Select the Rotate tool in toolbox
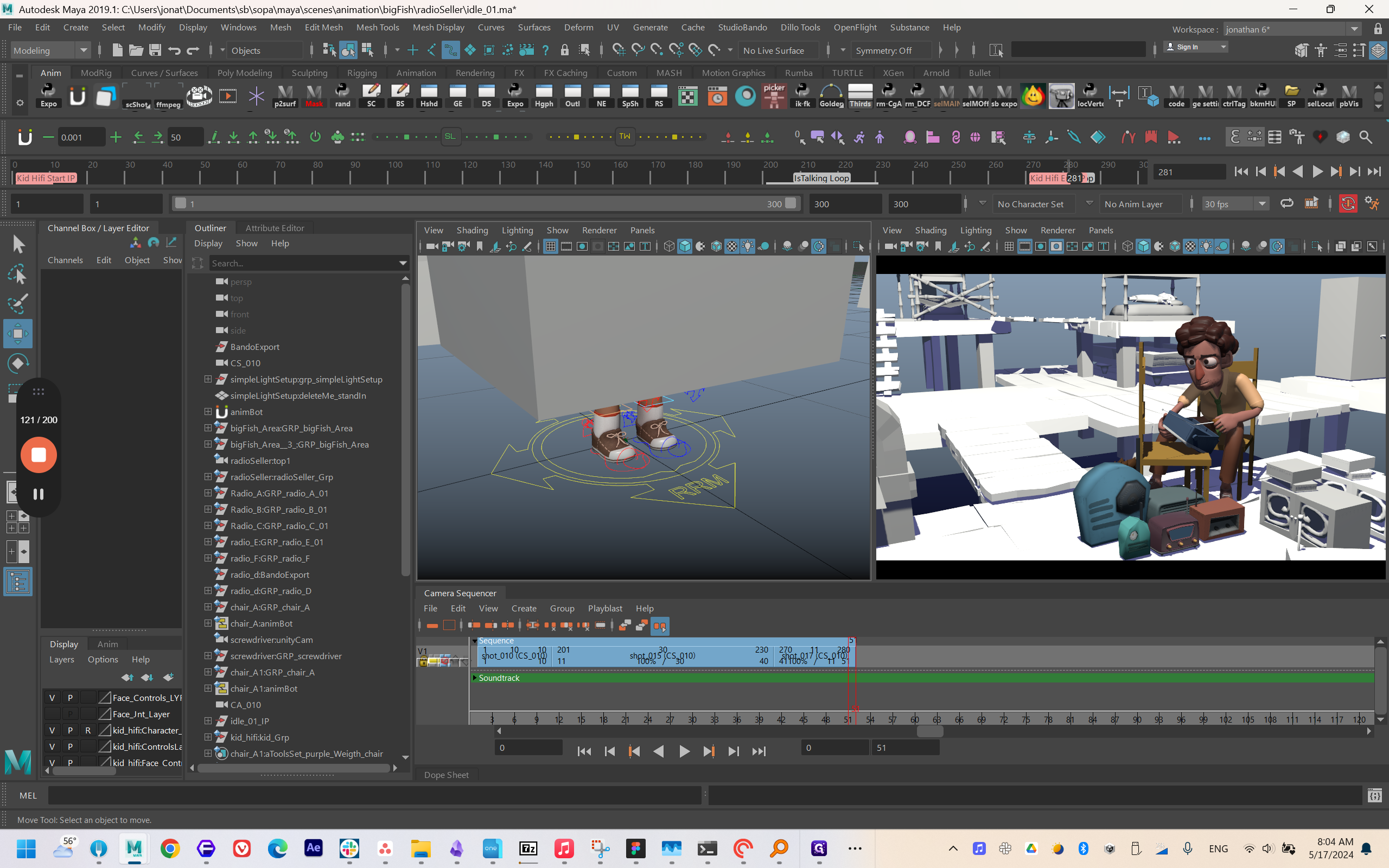 pyautogui.click(x=18, y=363)
